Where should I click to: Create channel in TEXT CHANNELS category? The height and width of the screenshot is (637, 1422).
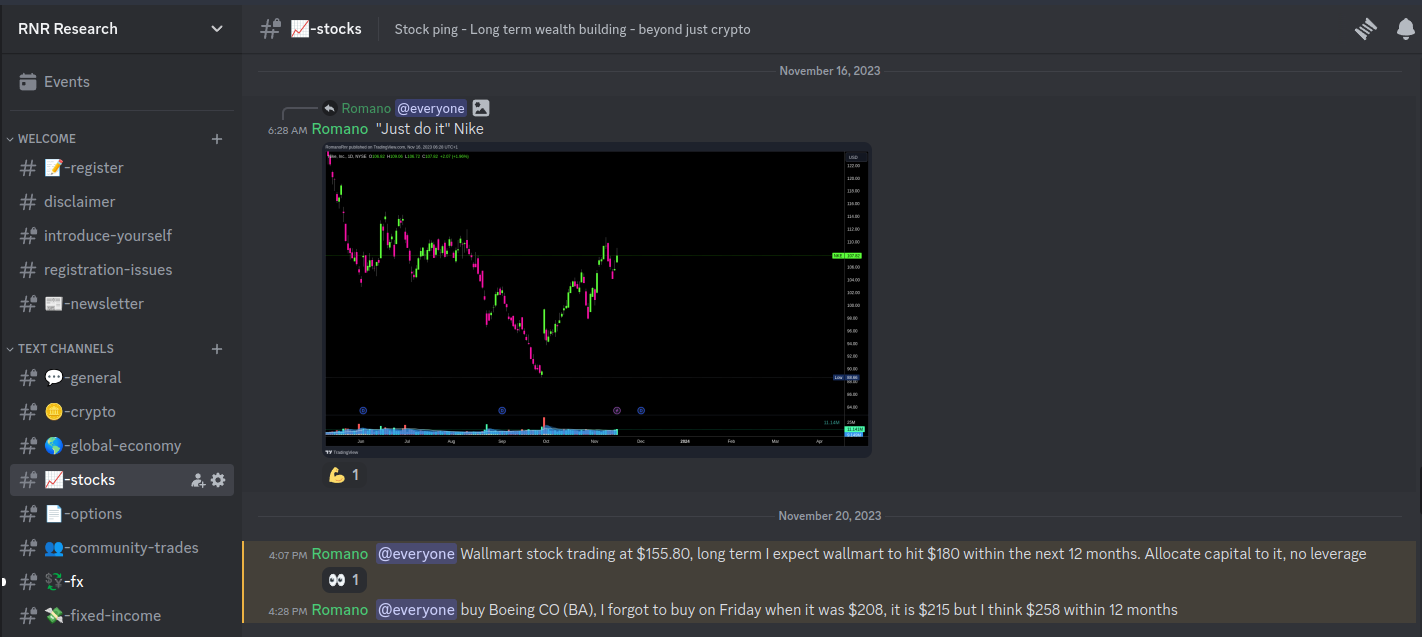[217, 349]
